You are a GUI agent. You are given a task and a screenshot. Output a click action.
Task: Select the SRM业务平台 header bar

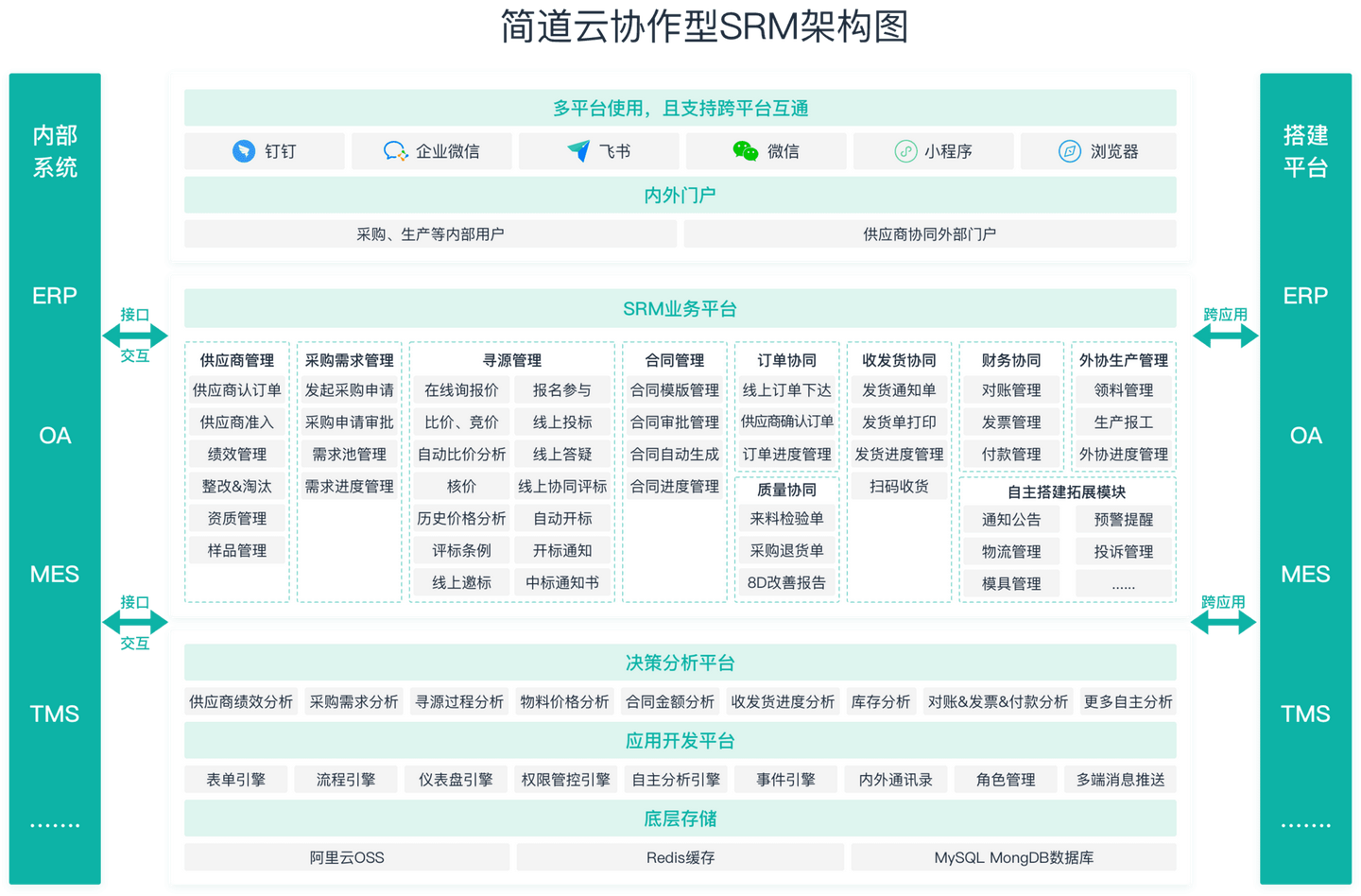point(680,308)
